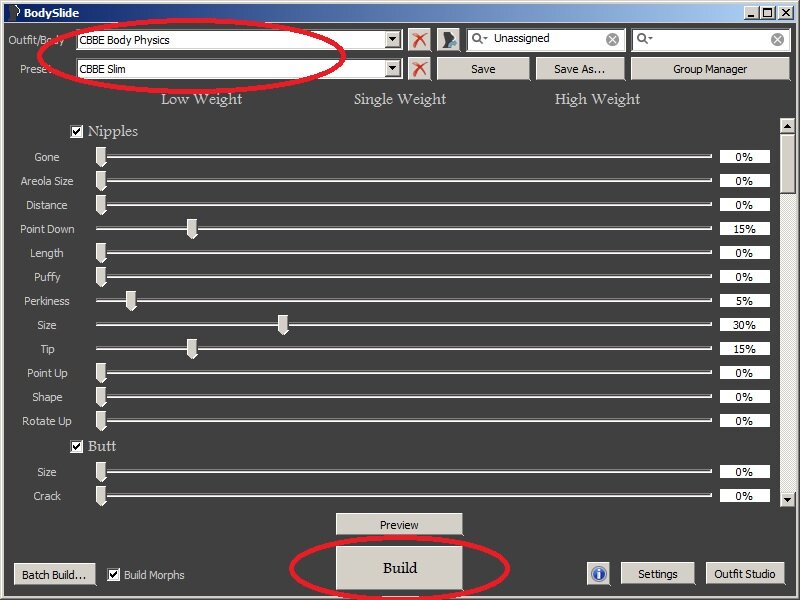Screen dimensions: 800x600
Task: Click the slider list scrollbar thumb
Action: pyautogui.click(x=787, y=163)
